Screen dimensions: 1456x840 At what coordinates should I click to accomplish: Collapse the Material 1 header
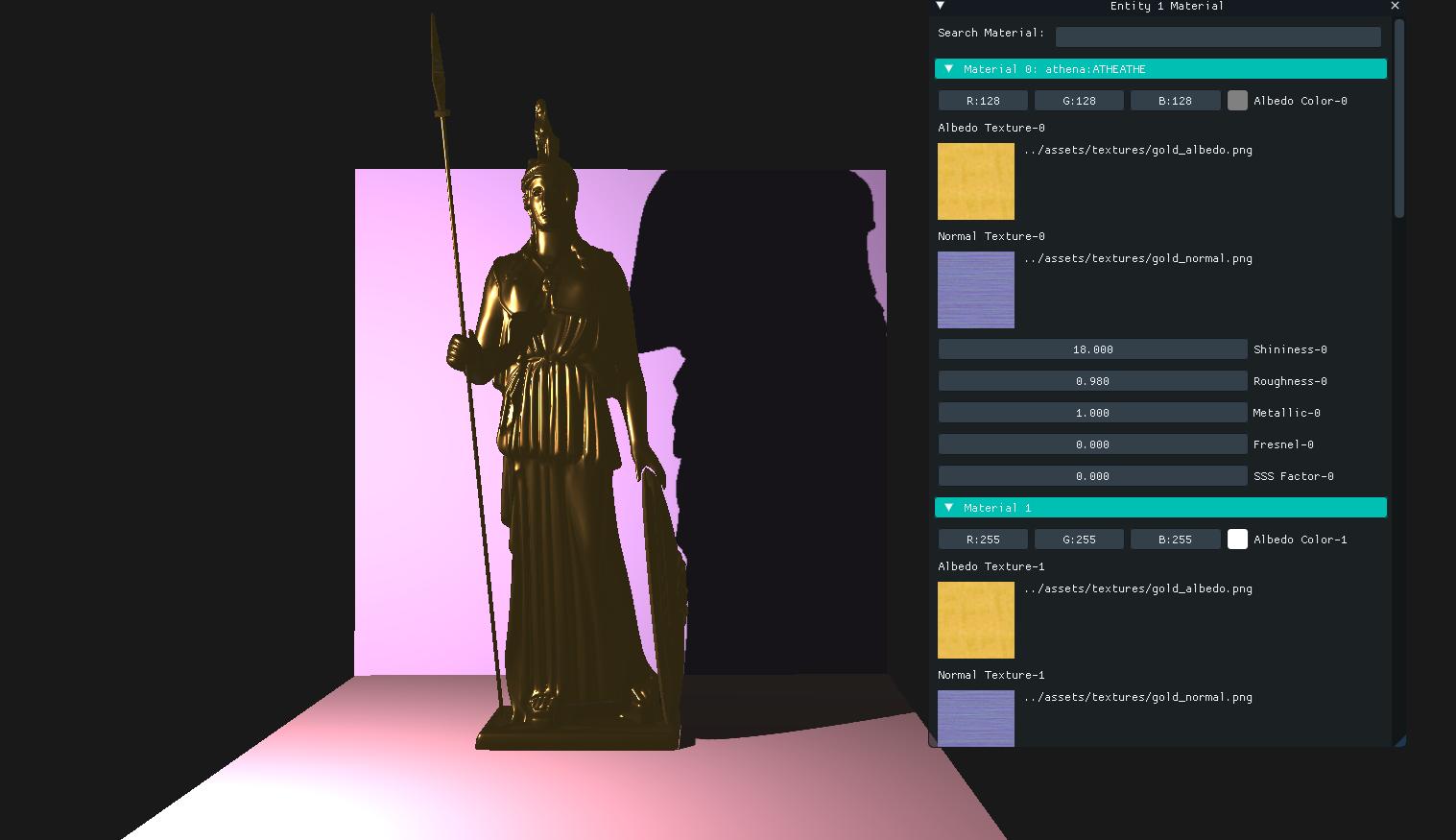[x=1160, y=508]
